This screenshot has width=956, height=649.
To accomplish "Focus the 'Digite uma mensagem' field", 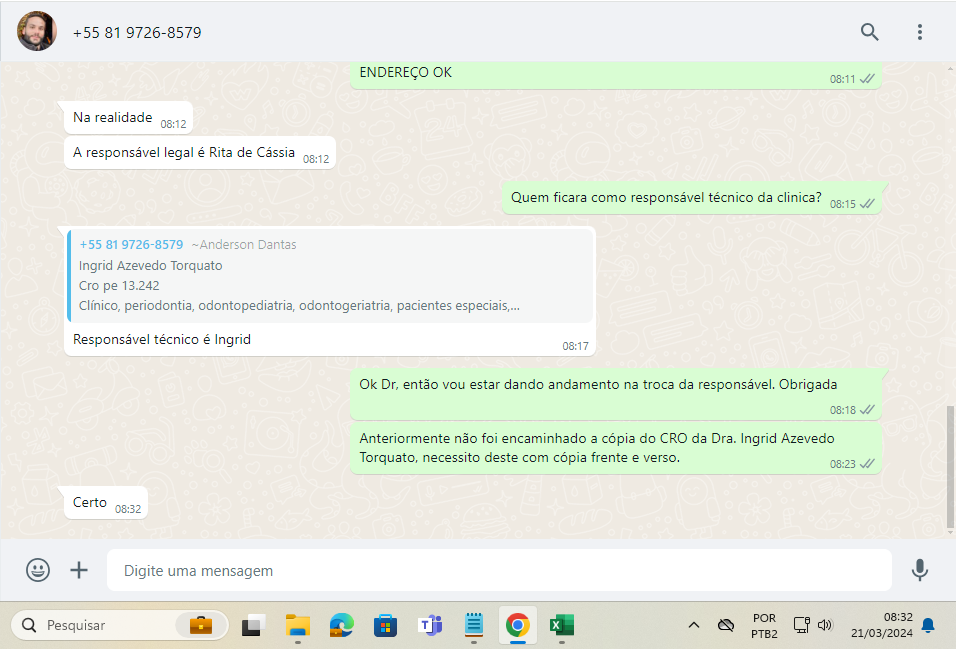I will click(x=499, y=570).
